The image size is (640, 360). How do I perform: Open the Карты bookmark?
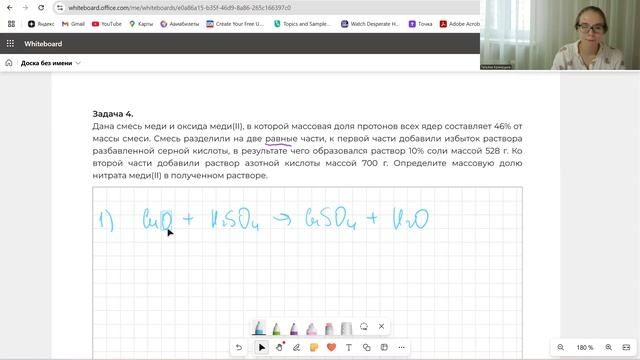tap(141, 24)
